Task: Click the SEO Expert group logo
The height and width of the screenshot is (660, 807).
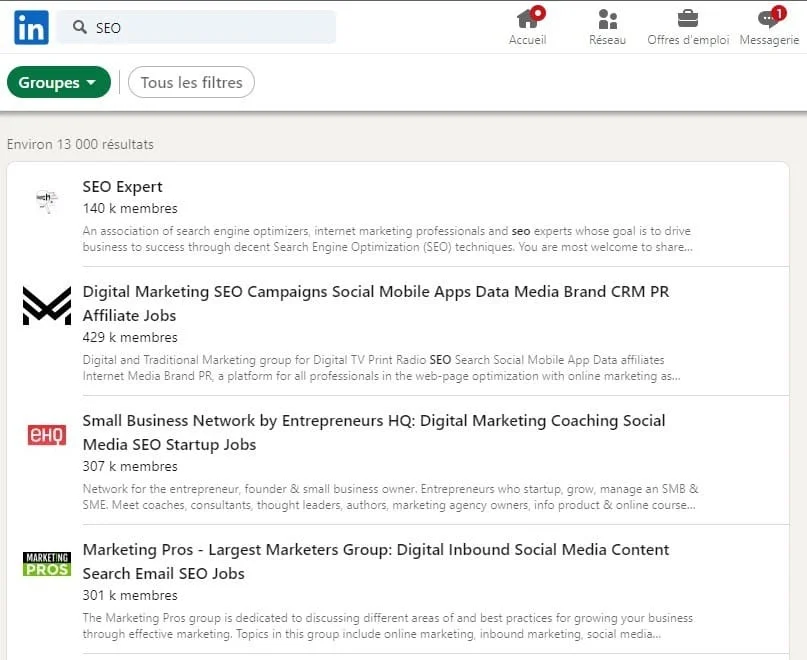Action: 47,201
